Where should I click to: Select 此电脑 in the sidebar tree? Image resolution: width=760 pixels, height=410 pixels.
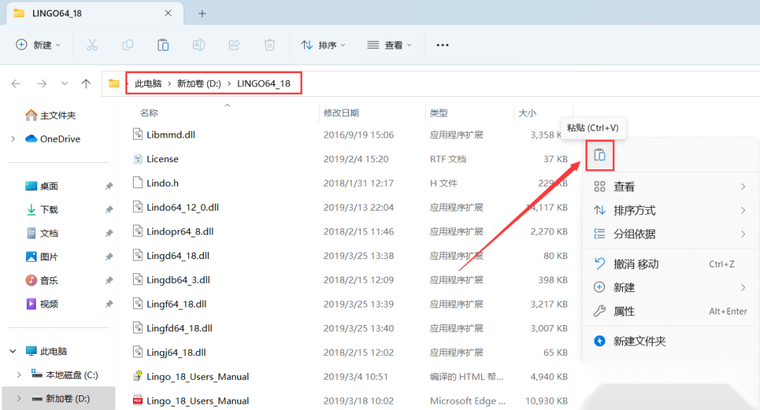47,351
